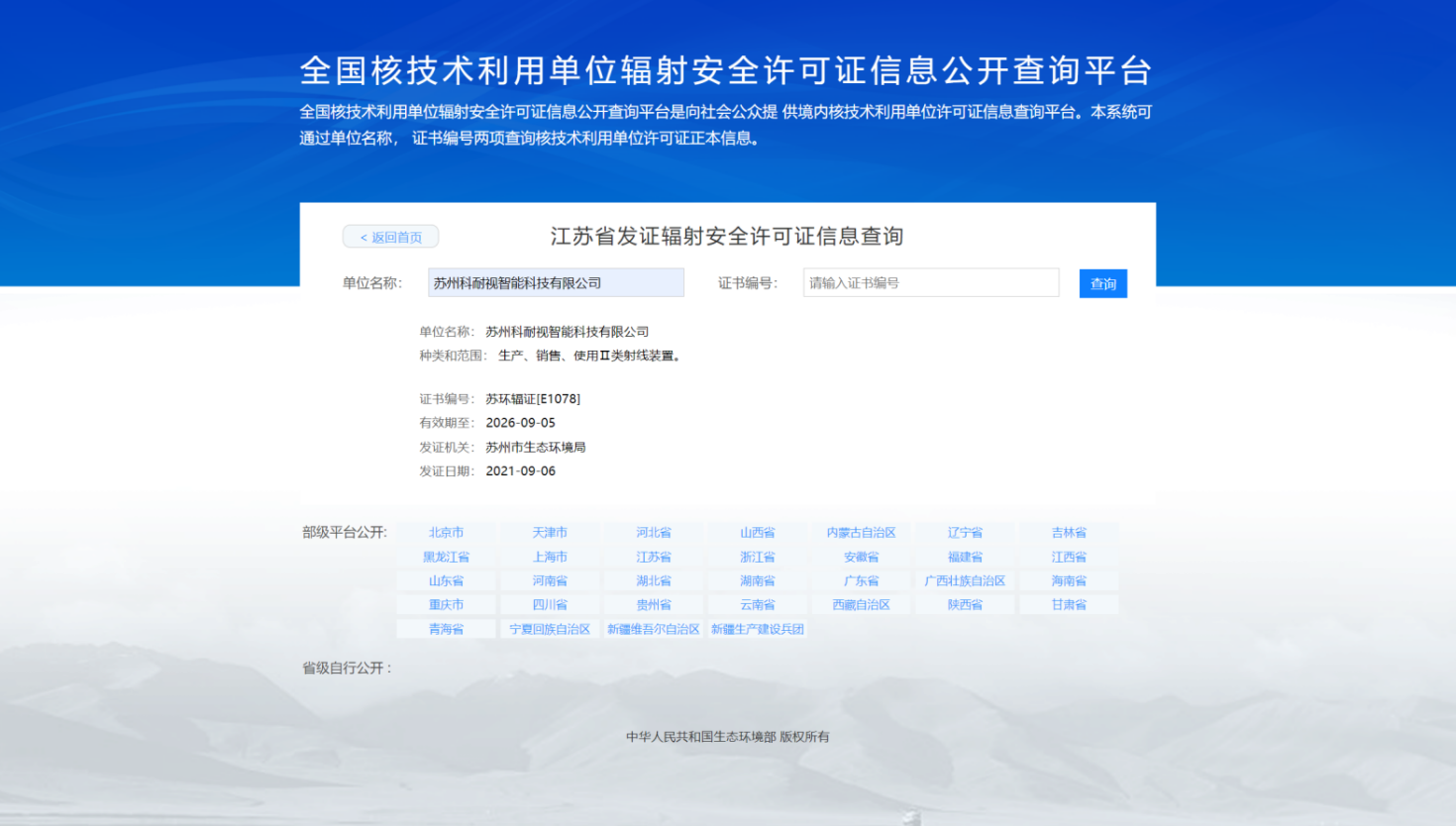
Task: Open the 西藏自治区 link
Action: coord(861,605)
